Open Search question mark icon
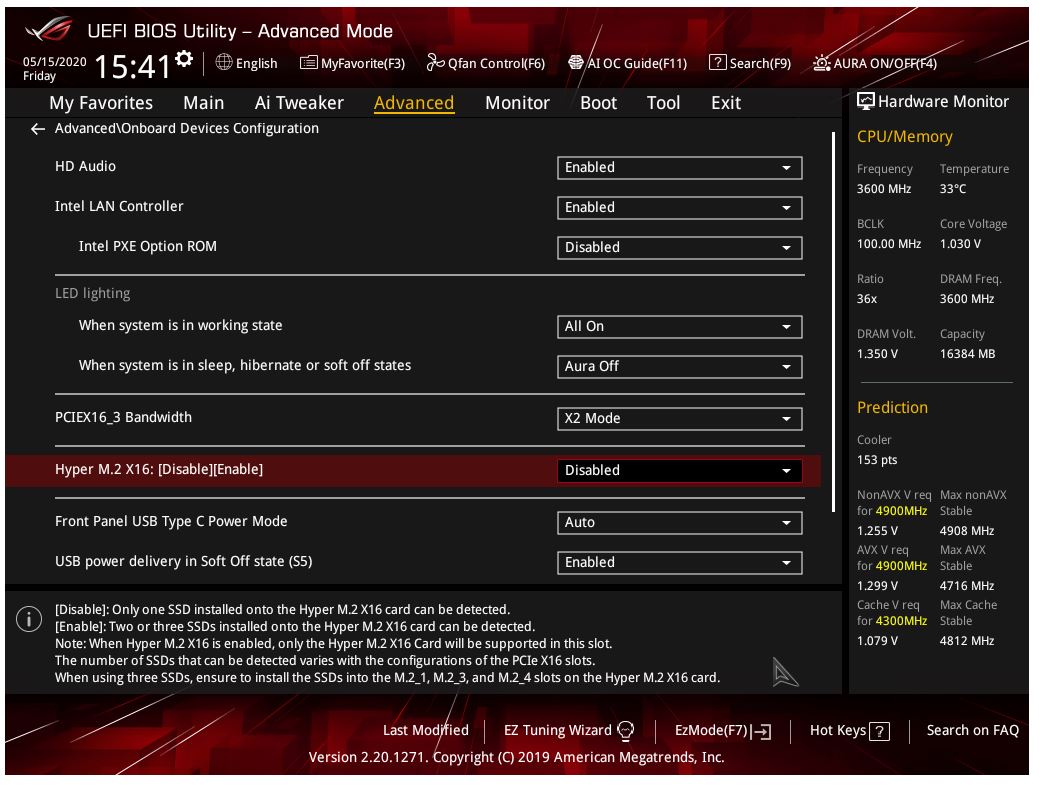Screen dimensions: 1039x791 point(717,62)
